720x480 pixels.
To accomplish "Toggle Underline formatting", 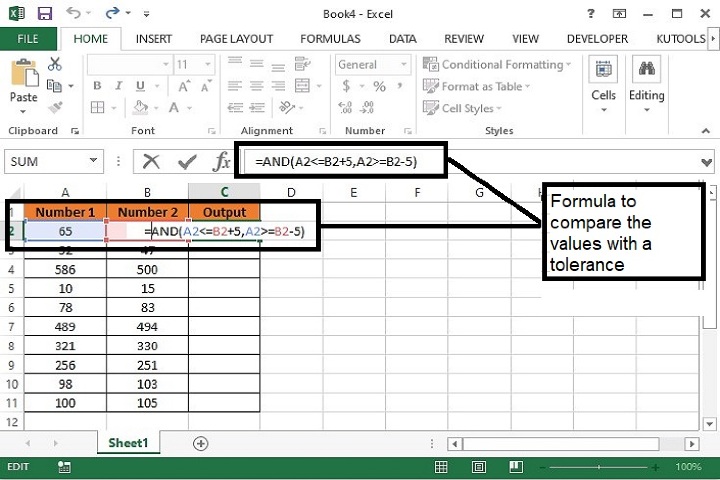I will coord(140,86).
